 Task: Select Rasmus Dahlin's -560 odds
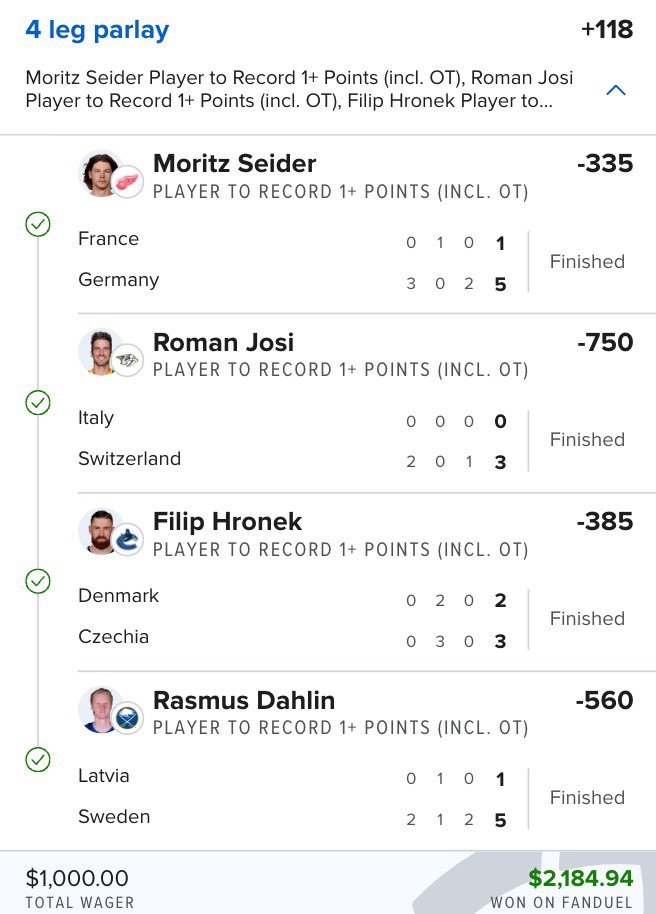pyautogui.click(x=604, y=700)
